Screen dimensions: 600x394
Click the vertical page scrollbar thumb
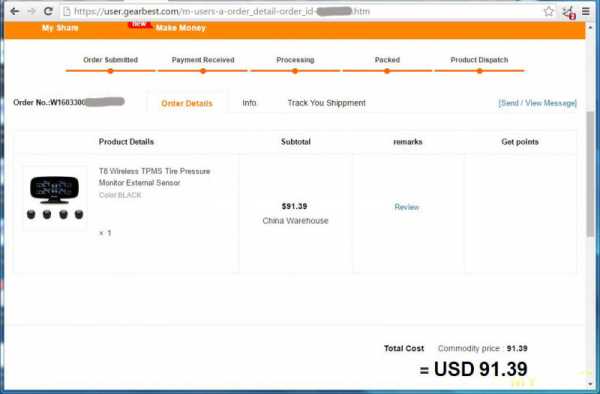(590, 174)
